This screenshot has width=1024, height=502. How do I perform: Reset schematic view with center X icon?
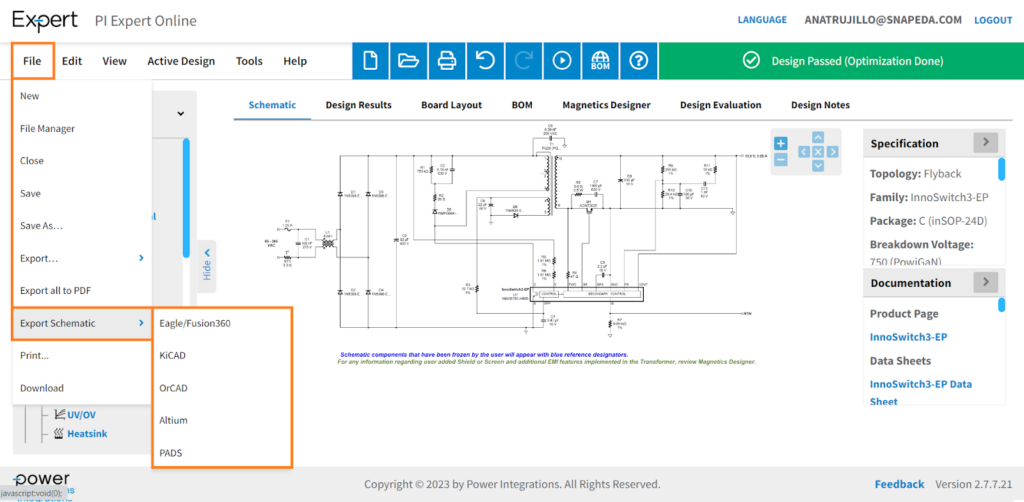pos(818,152)
